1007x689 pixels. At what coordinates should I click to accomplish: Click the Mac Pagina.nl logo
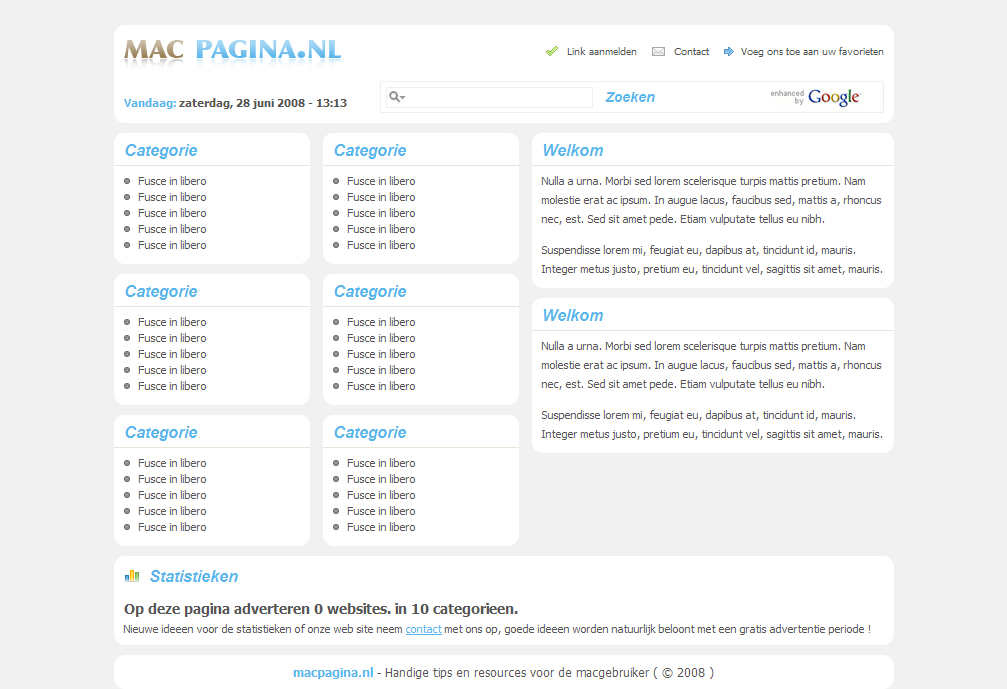pyautogui.click(x=232, y=51)
